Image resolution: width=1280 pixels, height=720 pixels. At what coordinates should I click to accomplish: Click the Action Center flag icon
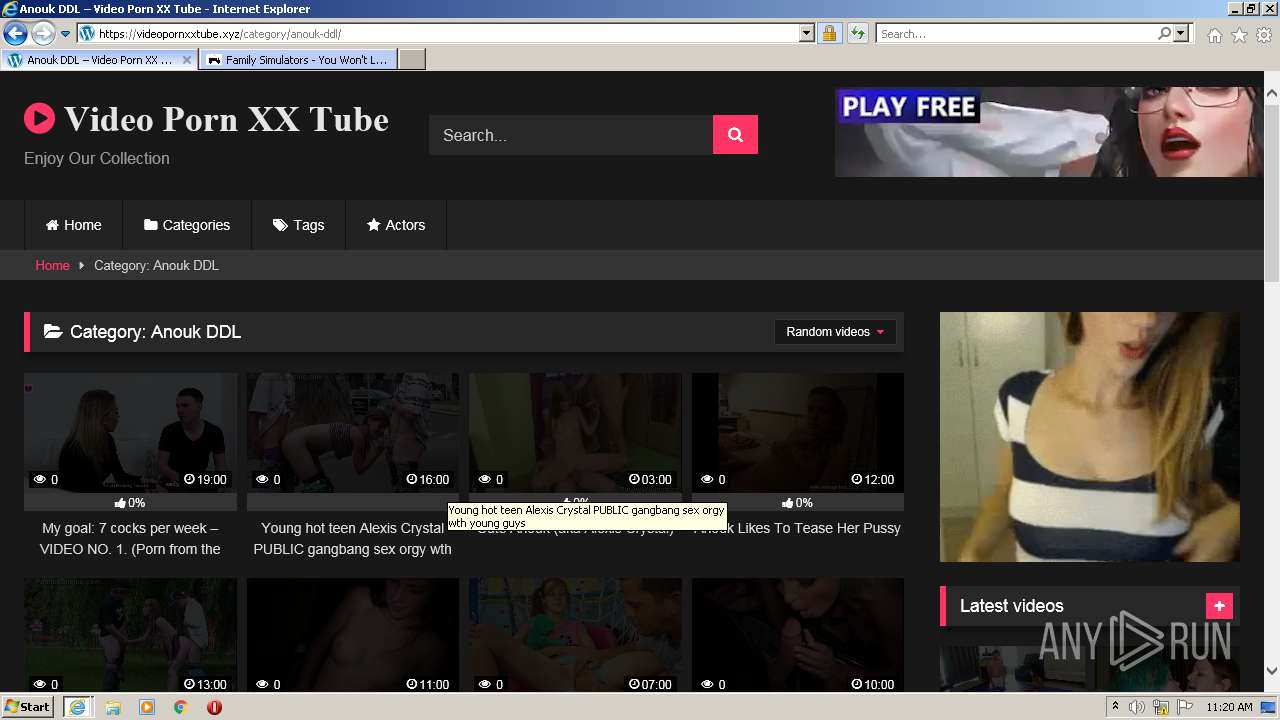(1185, 707)
